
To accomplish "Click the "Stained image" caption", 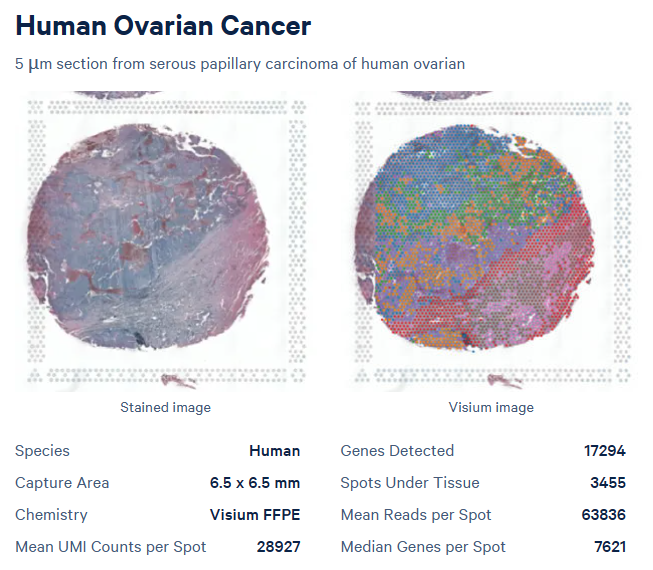I will pyautogui.click(x=165, y=407).
